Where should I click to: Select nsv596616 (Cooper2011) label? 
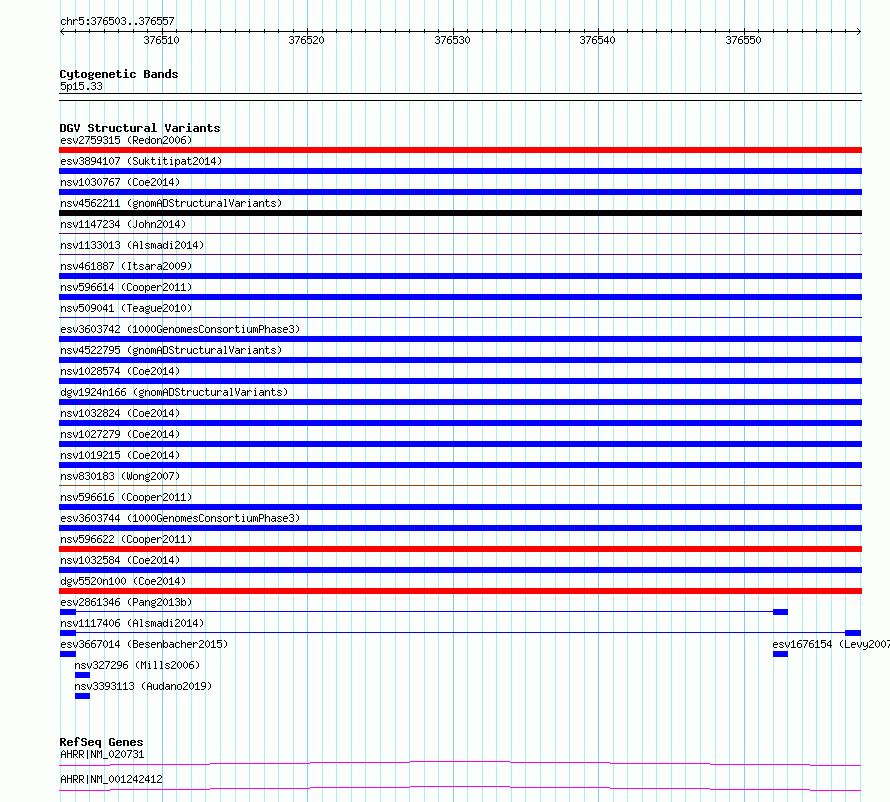click(126, 497)
